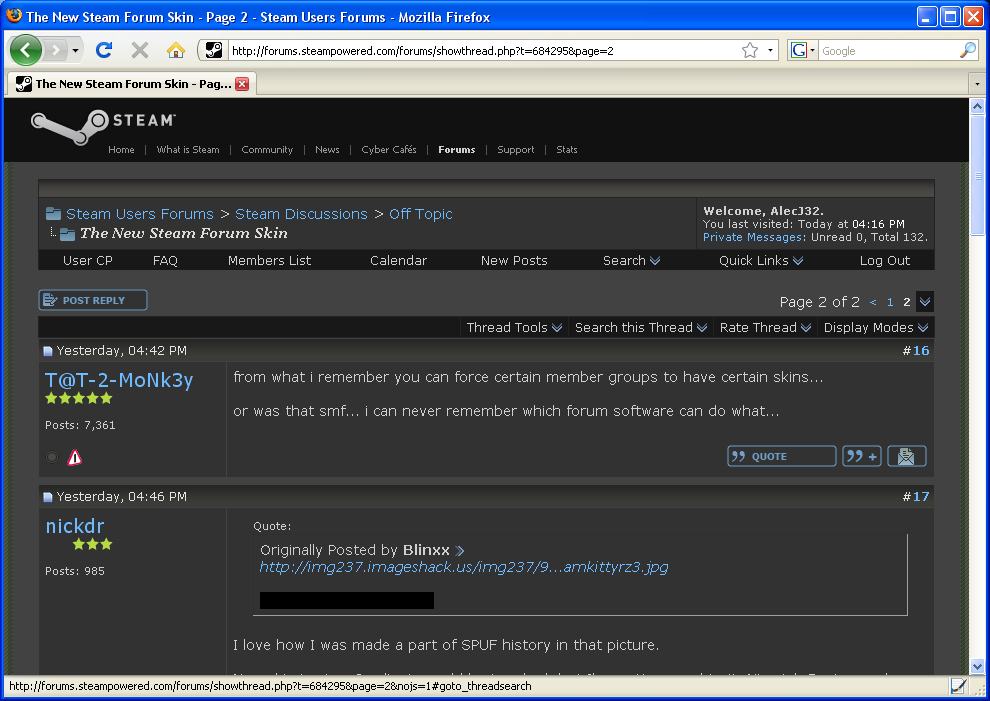990x701 pixels.
Task: Open the Post Reply button with pencil icon
Action: 92,299
